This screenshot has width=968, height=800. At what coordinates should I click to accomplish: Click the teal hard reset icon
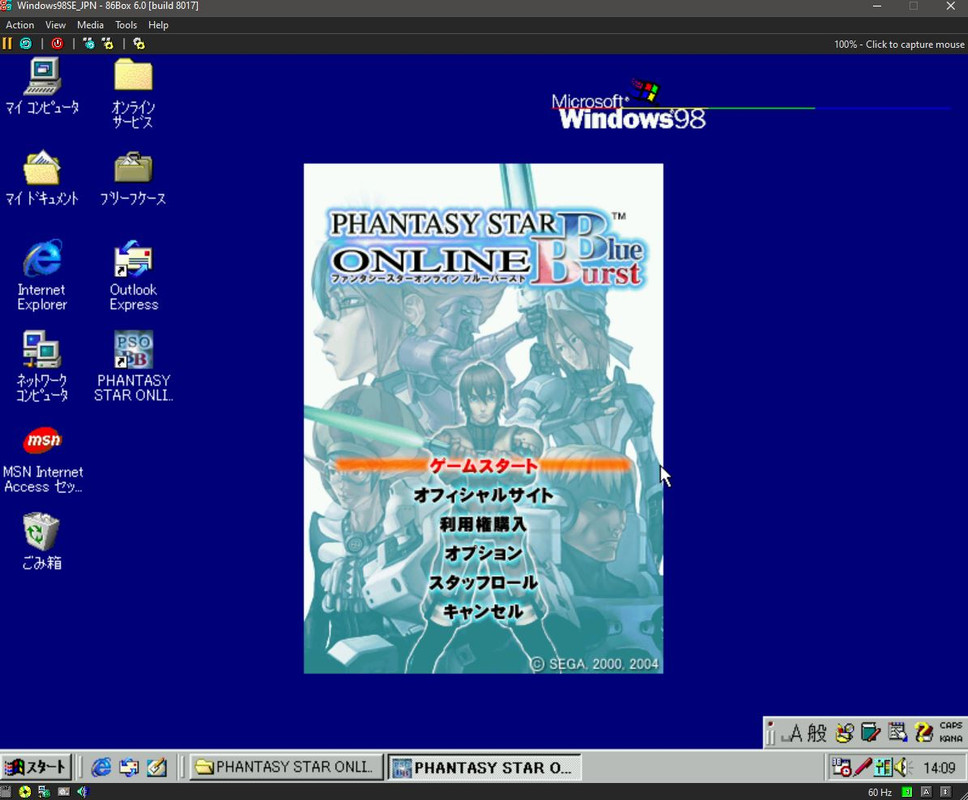[x=25, y=44]
